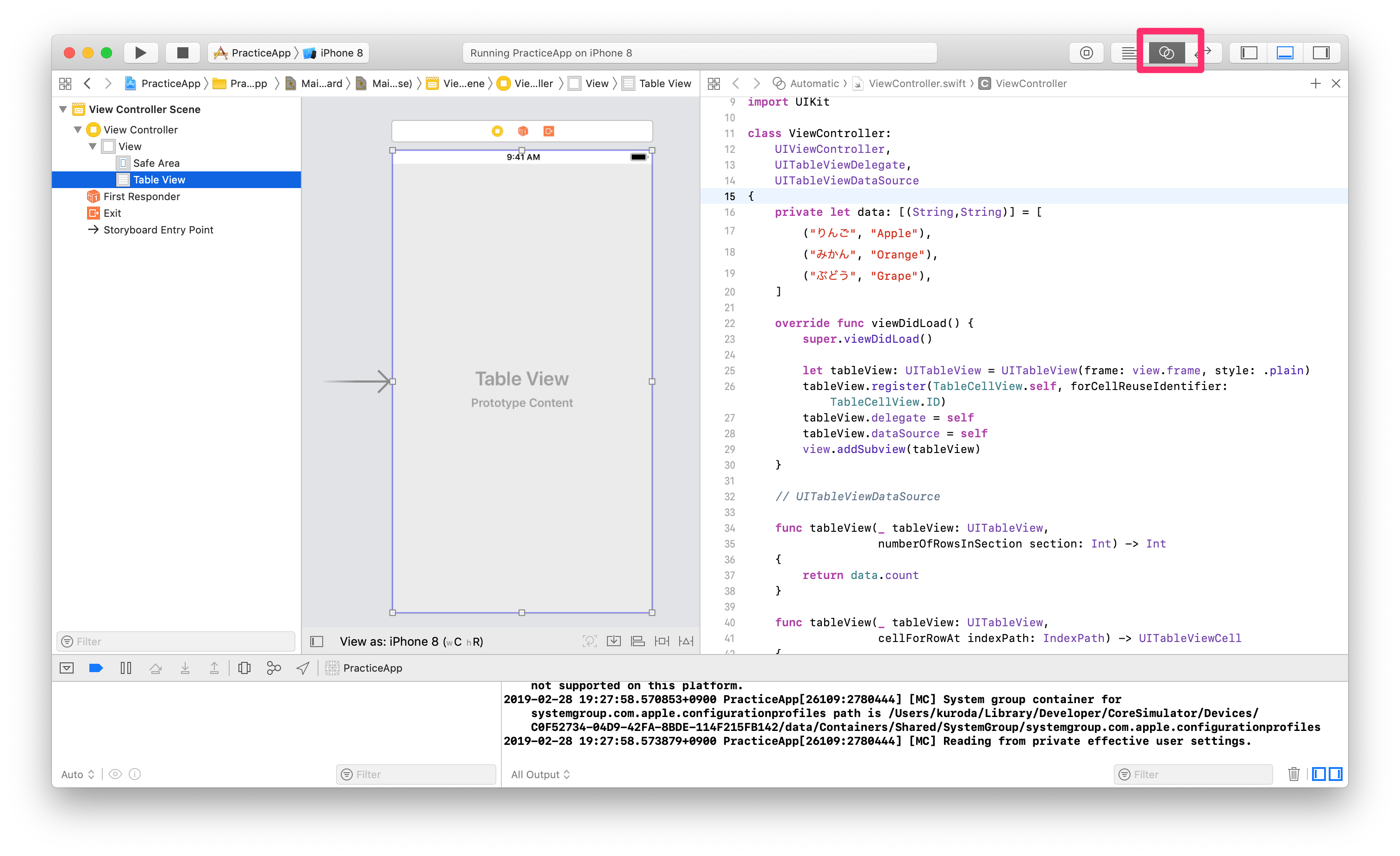Toggle the right Inspector panel
Screen dimensions: 1400x856
click(x=1321, y=53)
